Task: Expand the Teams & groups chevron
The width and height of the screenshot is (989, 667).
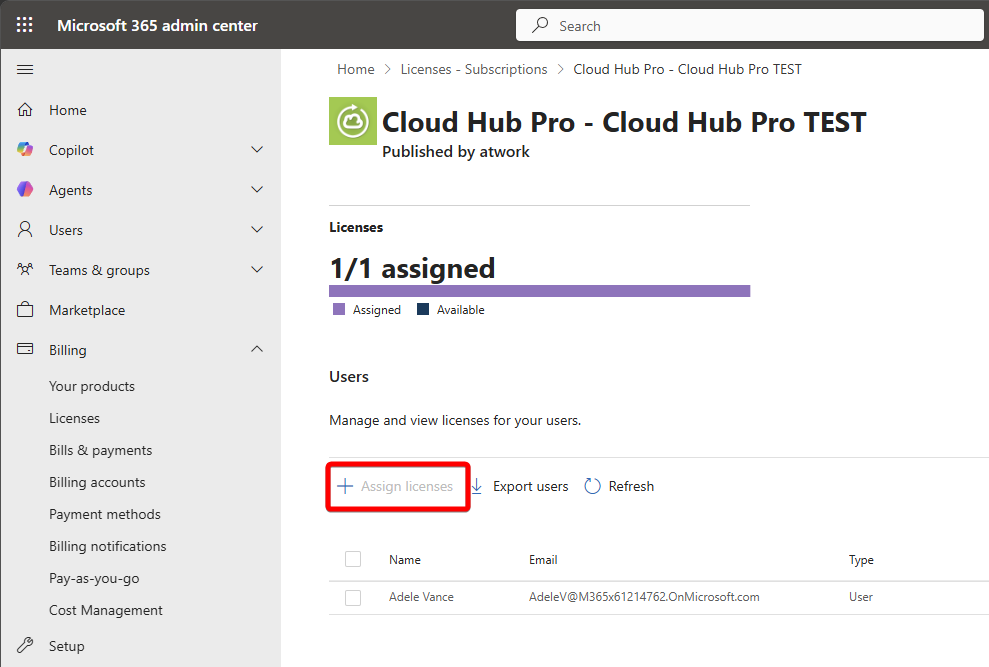Action: (x=257, y=269)
